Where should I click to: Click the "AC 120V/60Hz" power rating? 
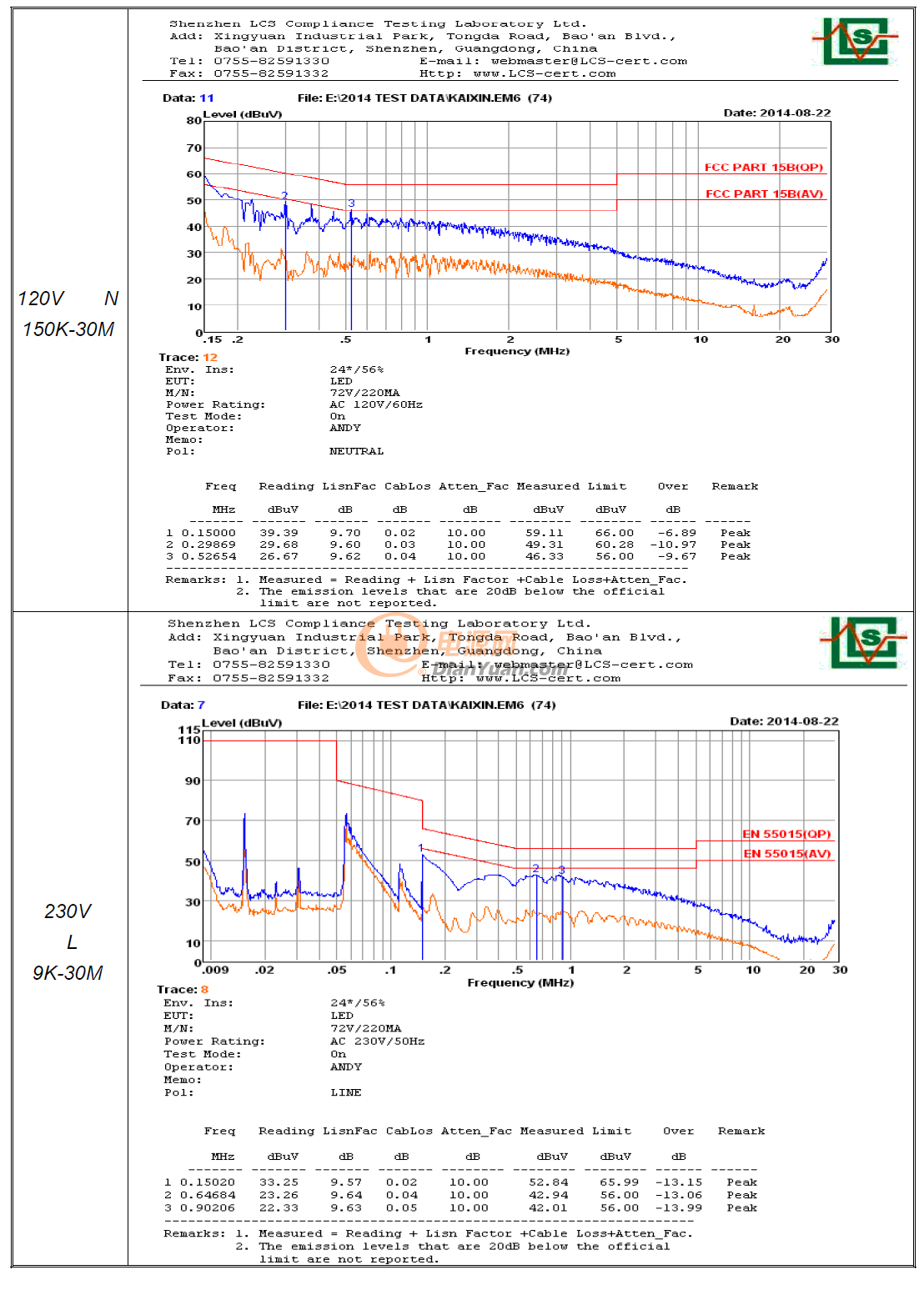[x=376, y=405]
